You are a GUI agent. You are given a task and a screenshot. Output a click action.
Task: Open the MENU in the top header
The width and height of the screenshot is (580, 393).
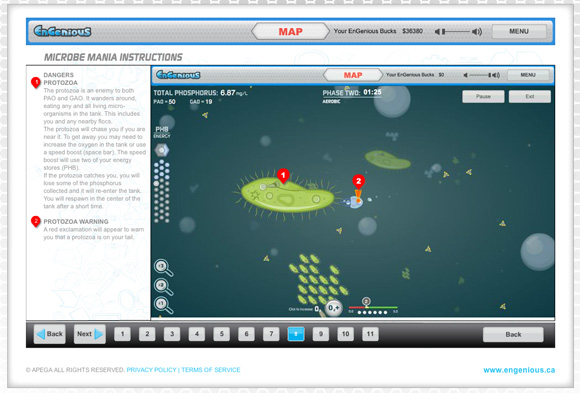click(x=519, y=31)
